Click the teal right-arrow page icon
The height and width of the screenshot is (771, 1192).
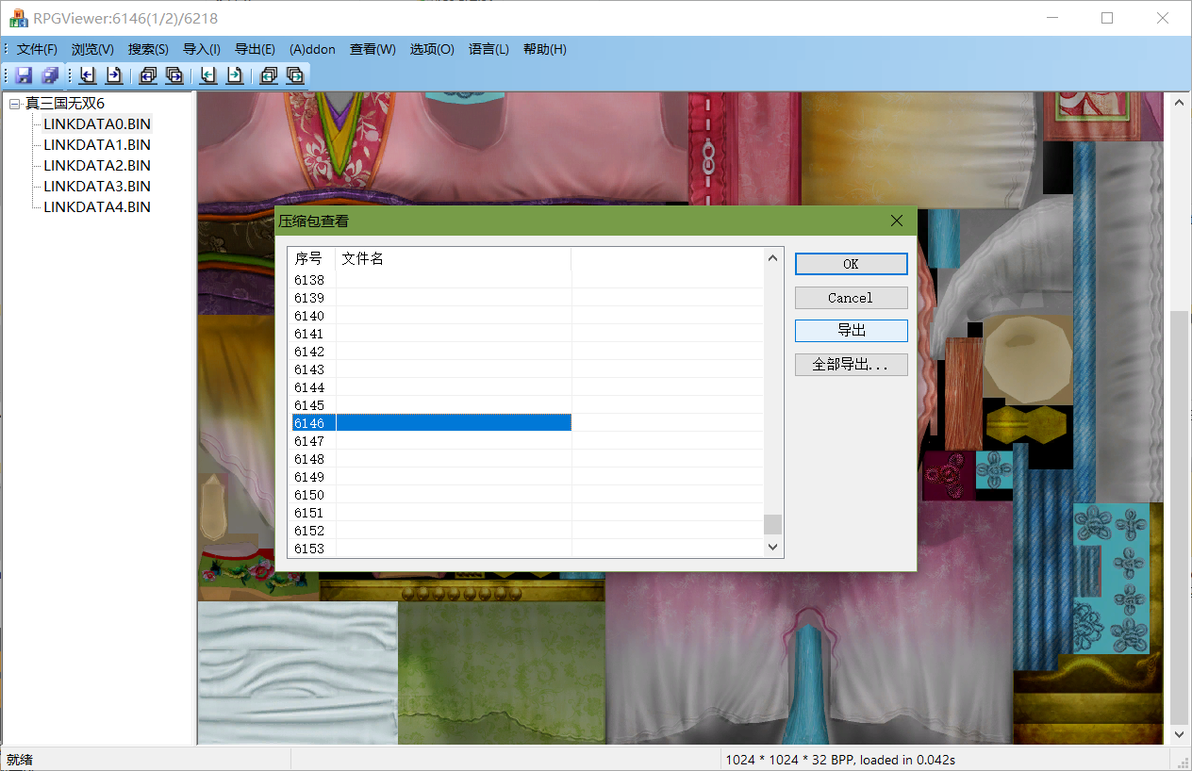coord(235,75)
